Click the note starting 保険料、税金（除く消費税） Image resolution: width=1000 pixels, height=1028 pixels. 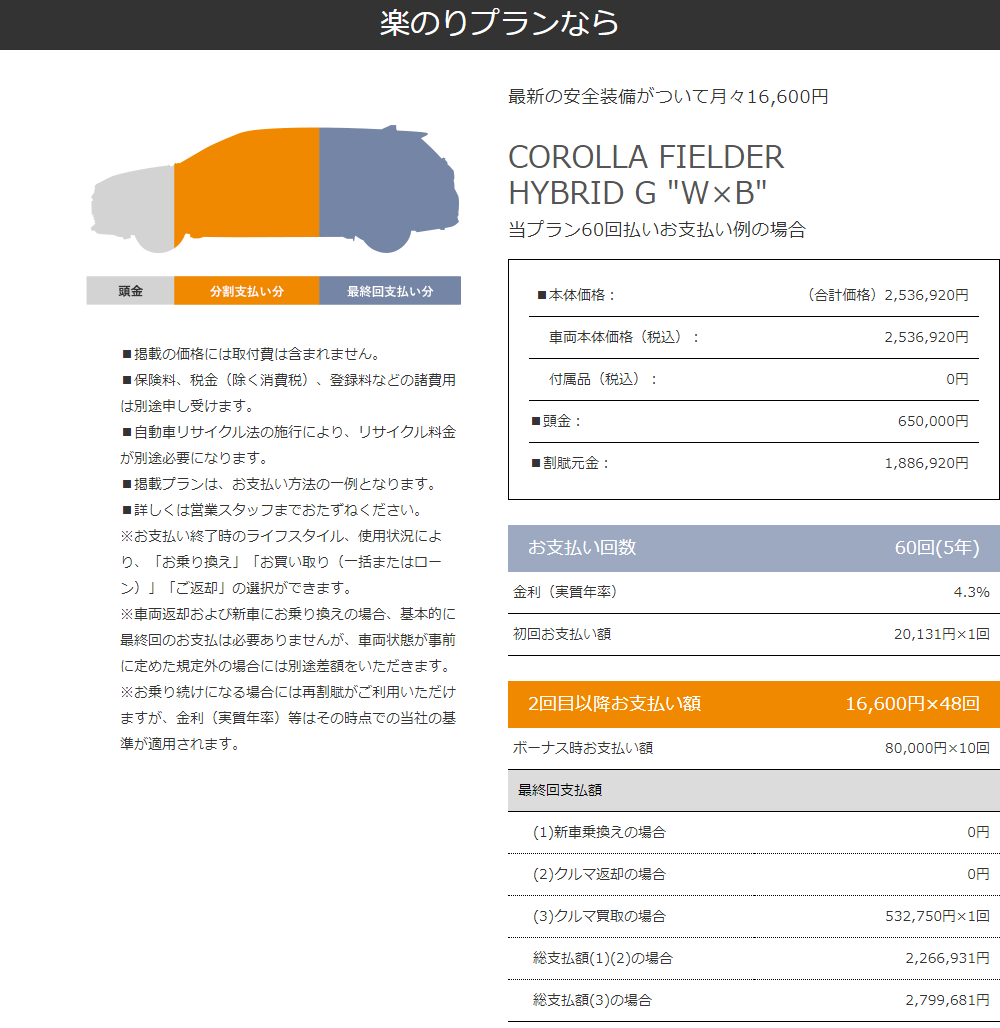[x=288, y=393]
